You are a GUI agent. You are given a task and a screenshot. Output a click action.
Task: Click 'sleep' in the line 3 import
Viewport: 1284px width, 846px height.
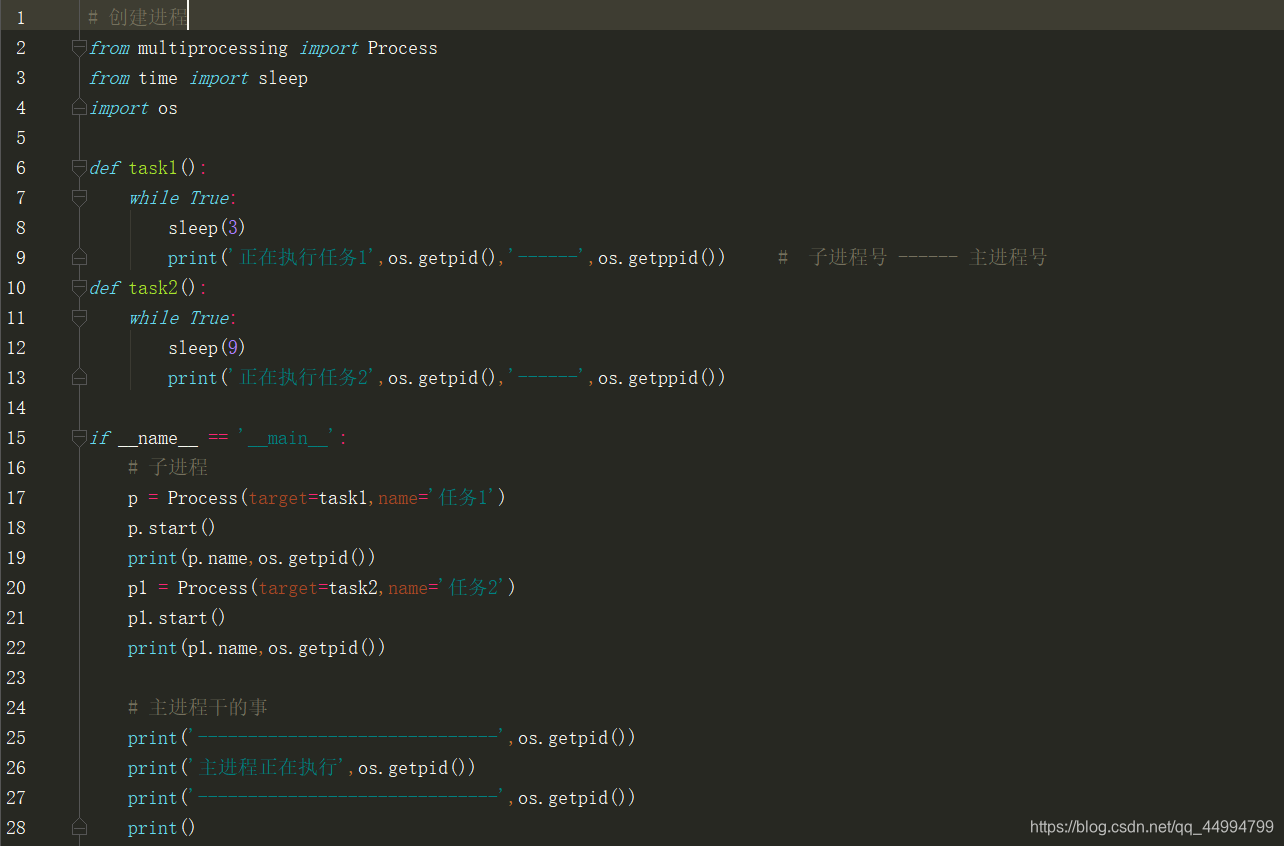coord(283,78)
